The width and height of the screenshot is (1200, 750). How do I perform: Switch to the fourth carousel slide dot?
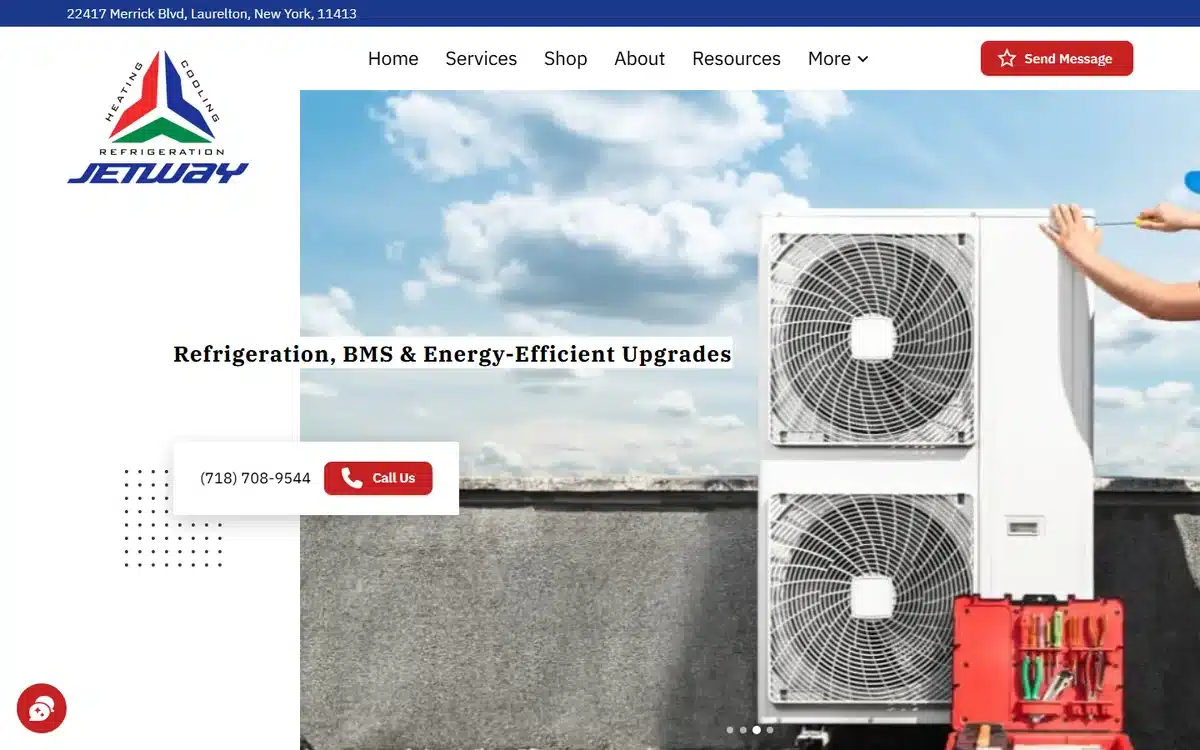(x=770, y=730)
